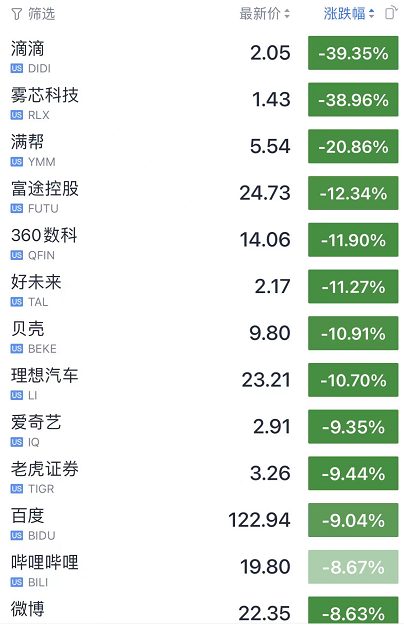Click the US badge beside DIDI
This screenshot has height=625, width=404.
(17, 69)
